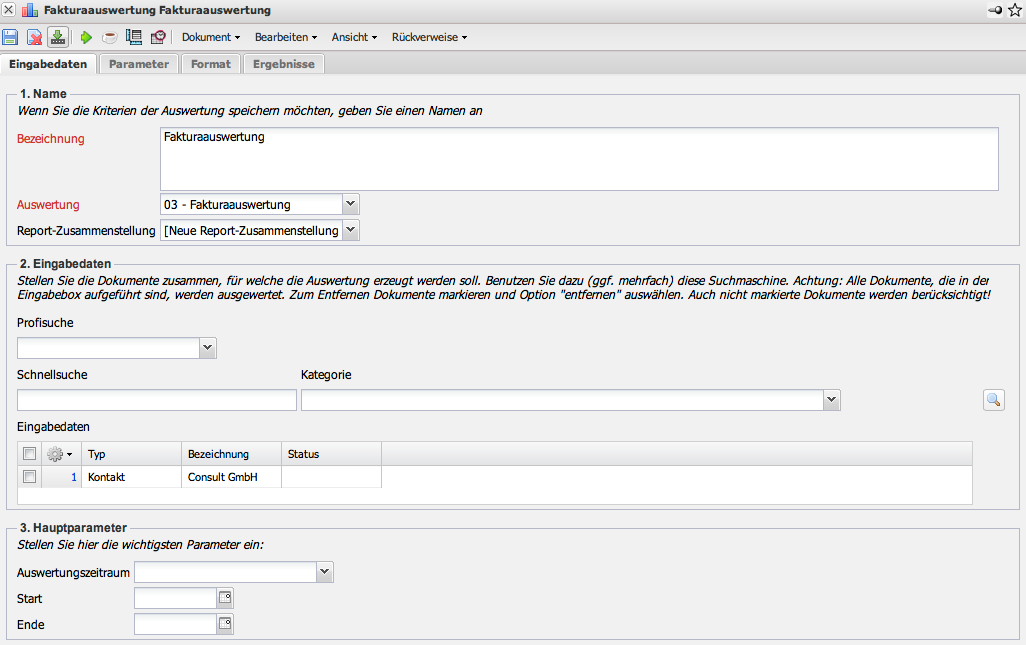Click the bar chart icon in title

[29, 10]
